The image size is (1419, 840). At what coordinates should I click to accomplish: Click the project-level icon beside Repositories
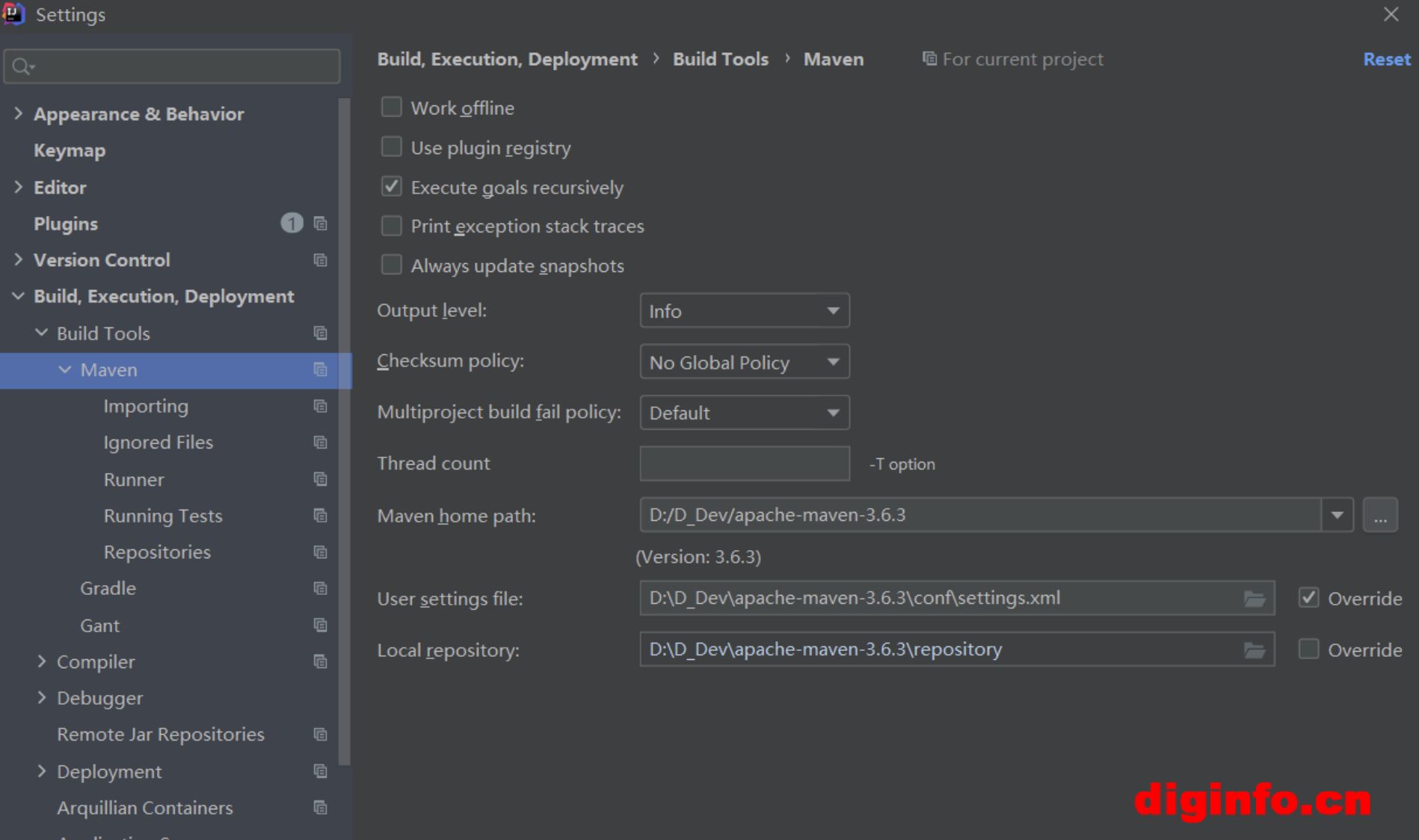click(320, 552)
